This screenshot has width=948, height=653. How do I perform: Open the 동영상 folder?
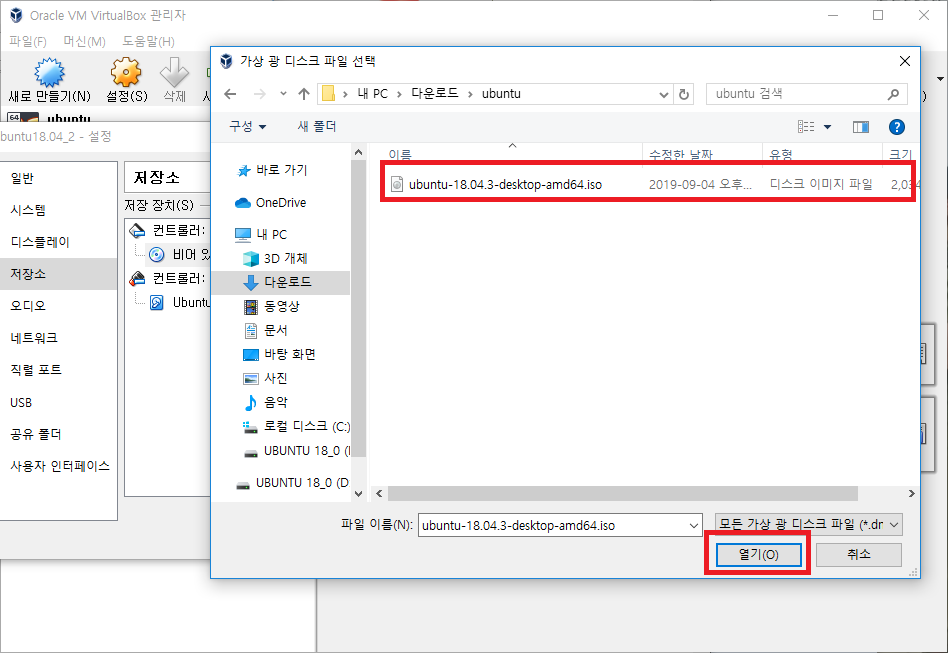(271, 307)
